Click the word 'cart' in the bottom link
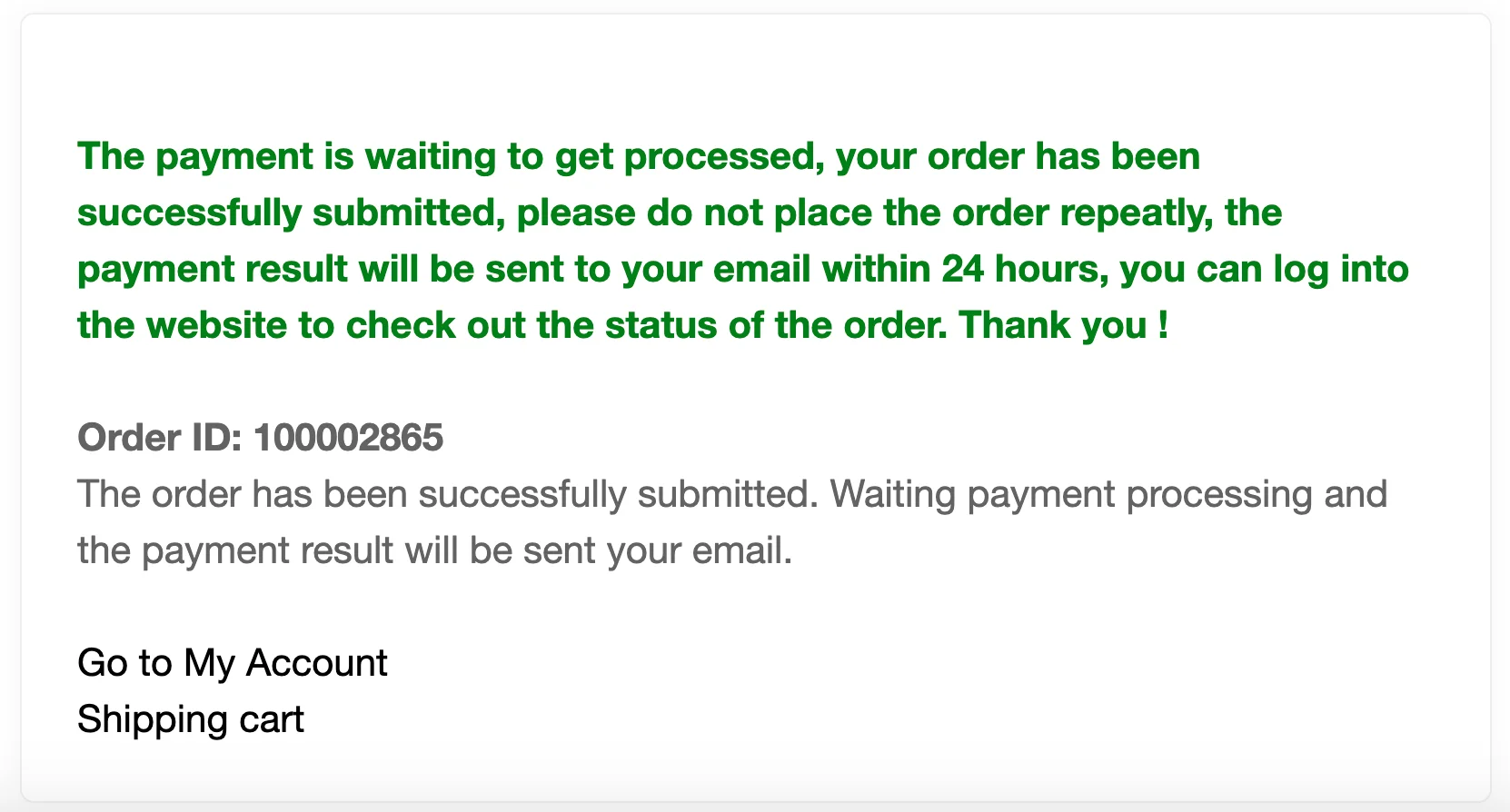Image resolution: width=1510 pixels, height=812 pixels. tap(272, 719)
